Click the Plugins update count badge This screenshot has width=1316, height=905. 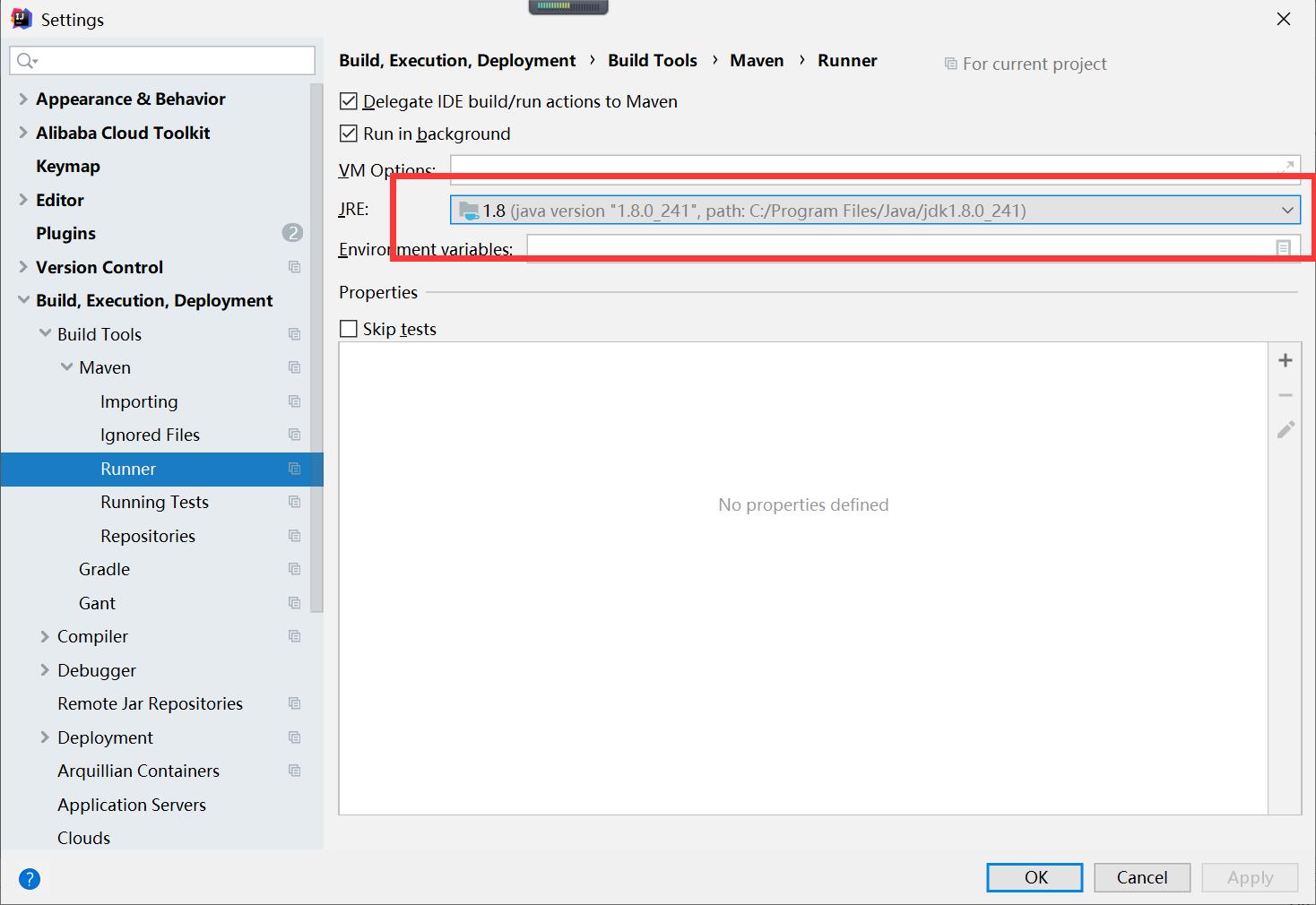[x=292, y=233]
